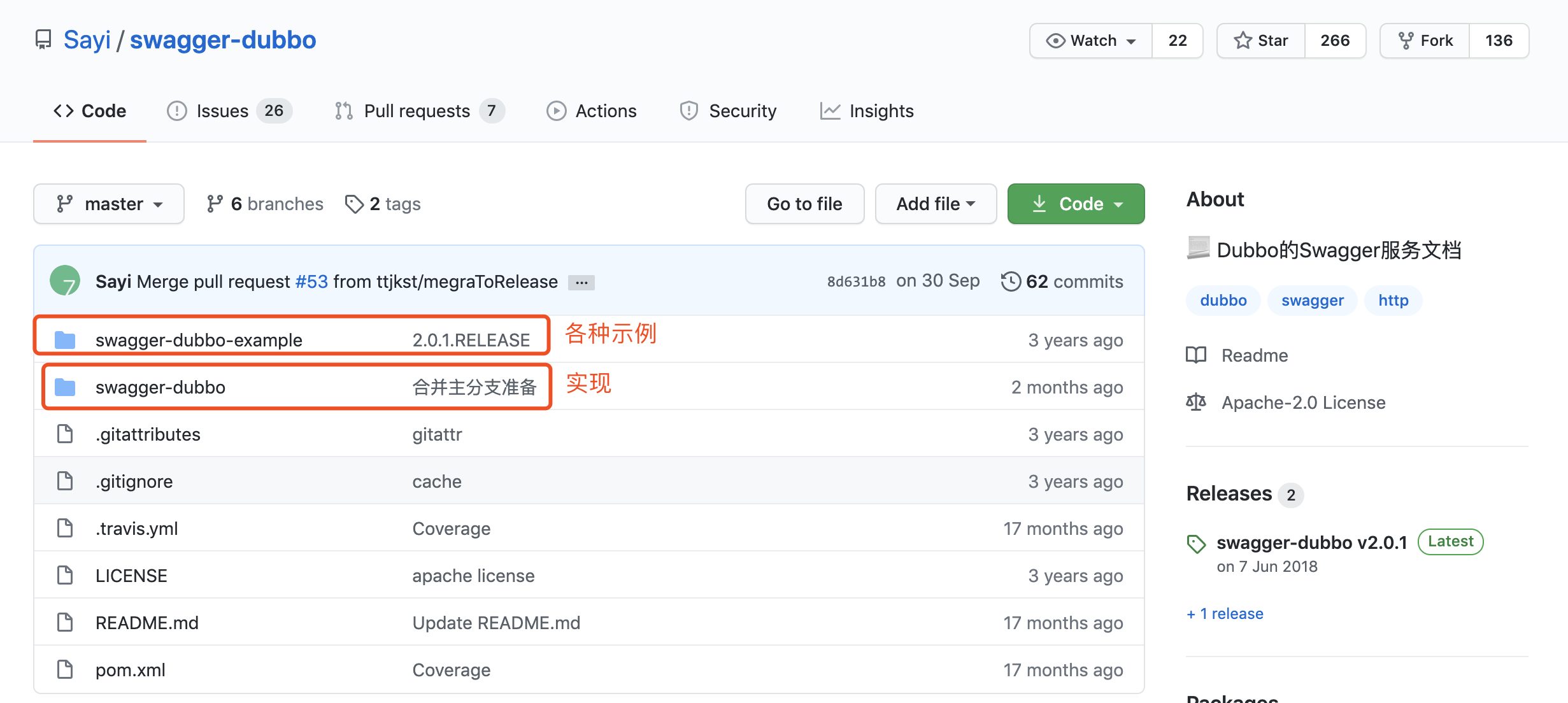Click the release tag icon for v2.0.1
Screen dimensions: 1568x703
coord(1196,543)
